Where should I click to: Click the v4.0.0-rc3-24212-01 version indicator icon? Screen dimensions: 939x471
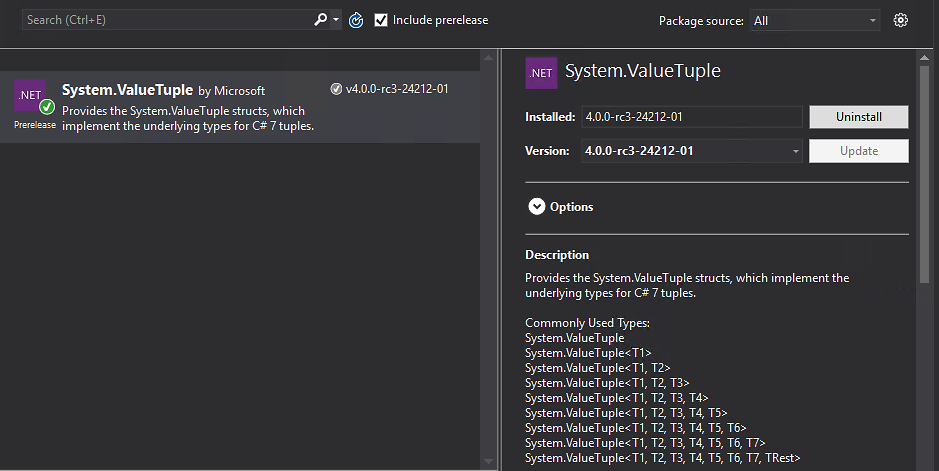[336, 89]
